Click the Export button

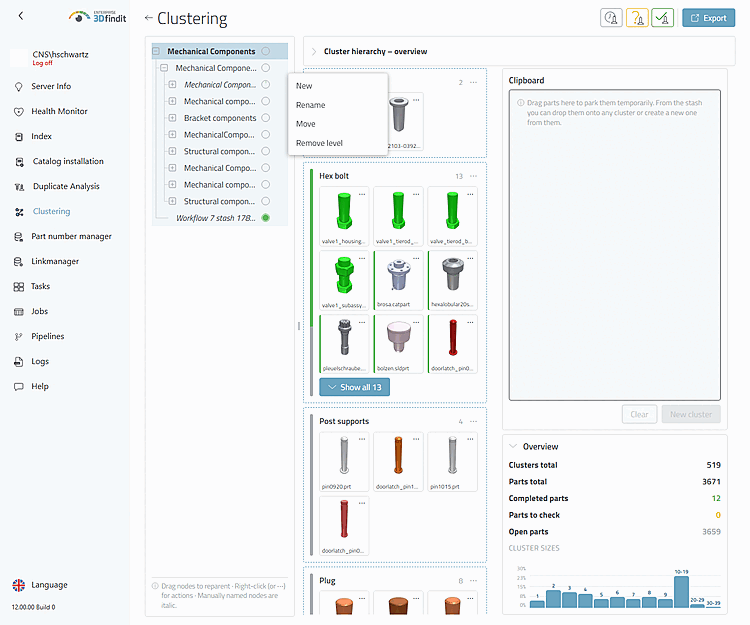(x=708, y=18)
